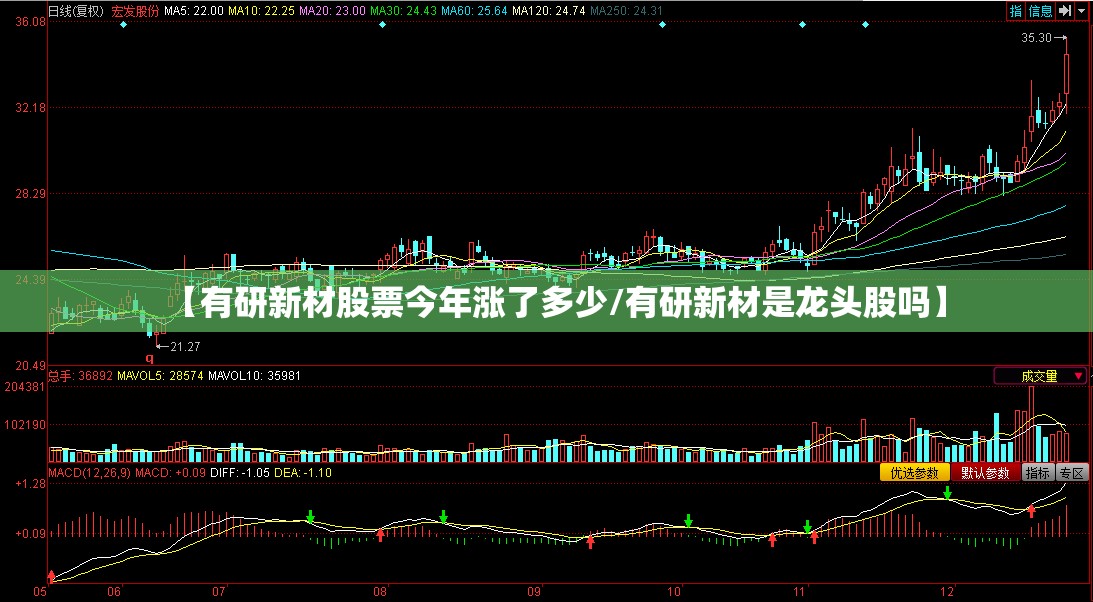This screenshot has width=1093, height=602.
Task: Open the 成交量 indicator dropdown
Action: [x=1040, y=376]
